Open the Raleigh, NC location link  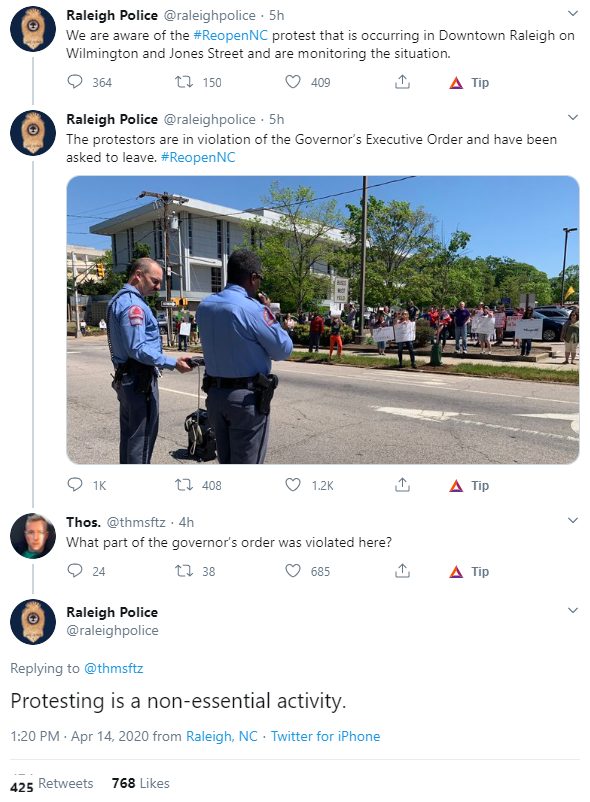222,736
